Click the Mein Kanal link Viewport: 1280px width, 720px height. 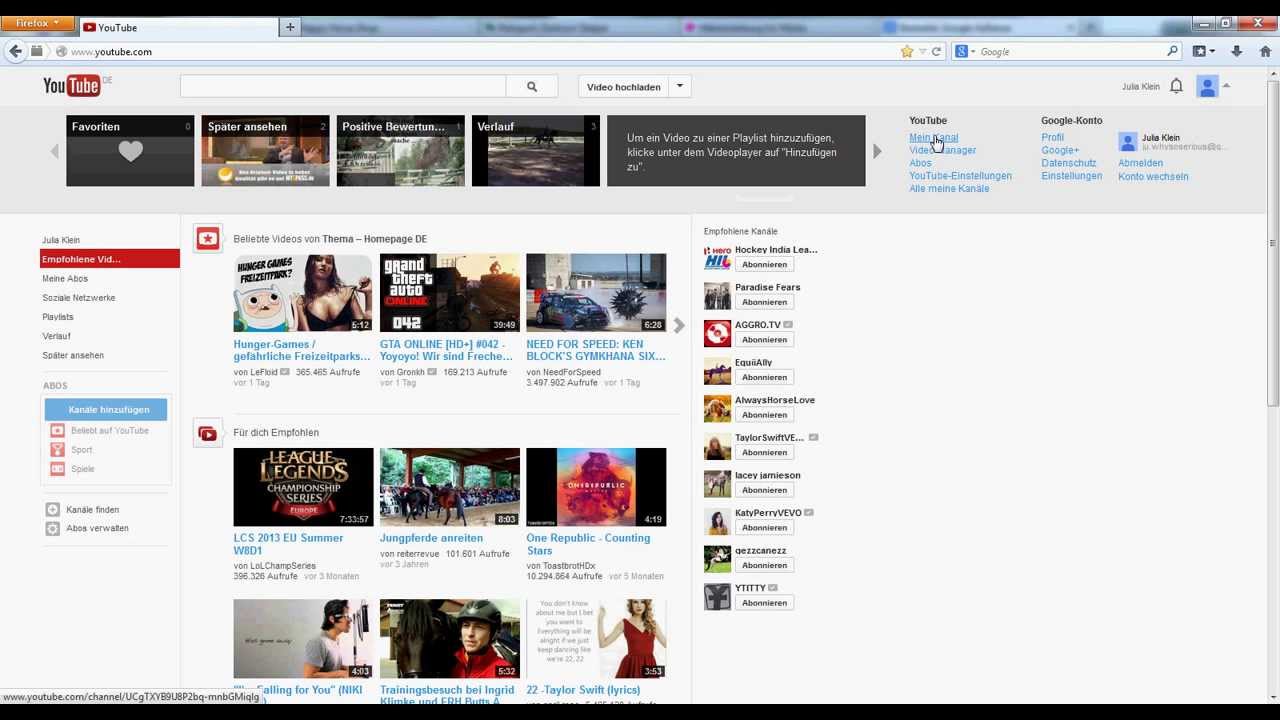(x=933, y=137)
